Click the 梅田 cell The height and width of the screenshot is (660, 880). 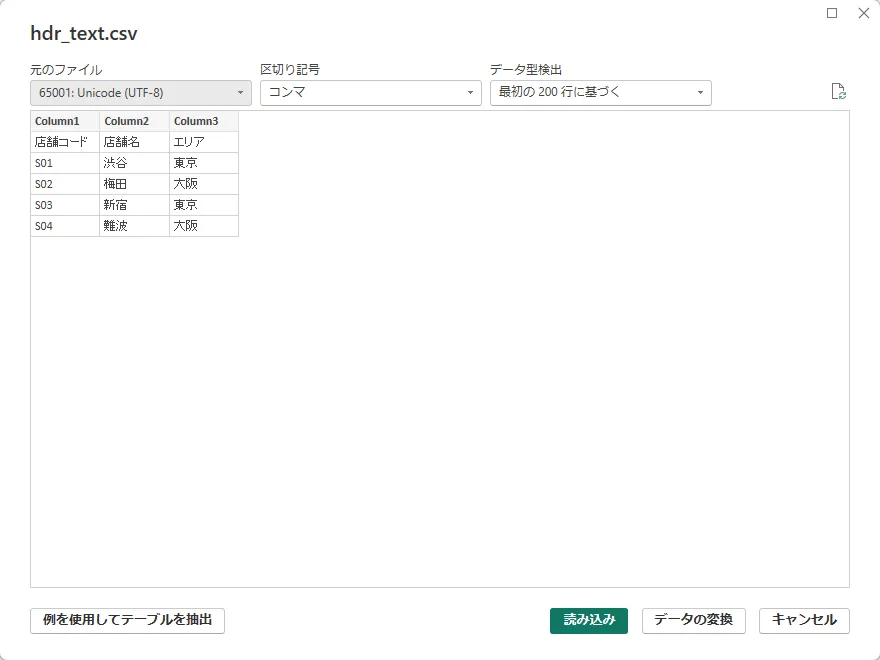(x=135, y=184)
